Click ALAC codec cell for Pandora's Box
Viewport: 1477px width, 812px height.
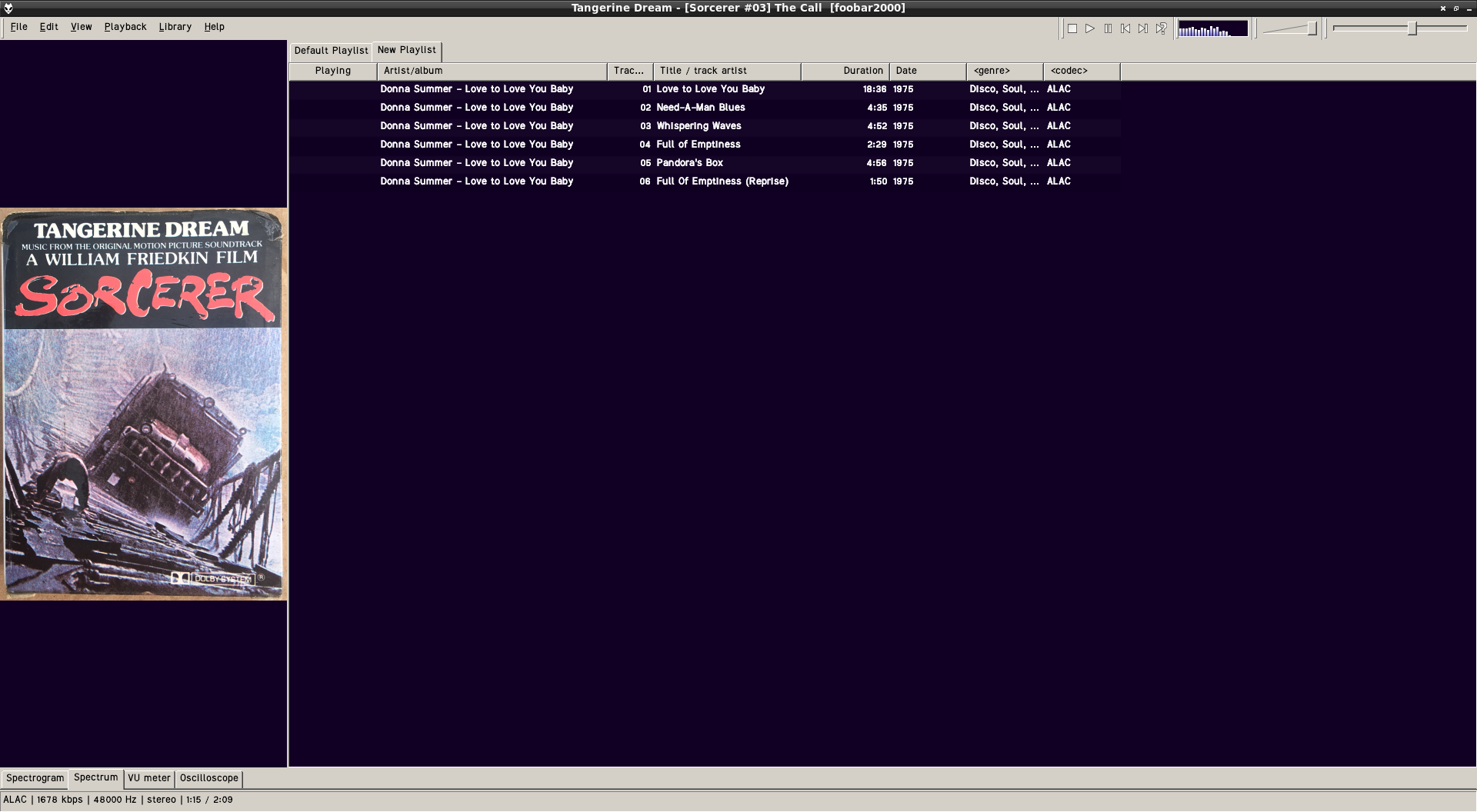[1059, 163]
